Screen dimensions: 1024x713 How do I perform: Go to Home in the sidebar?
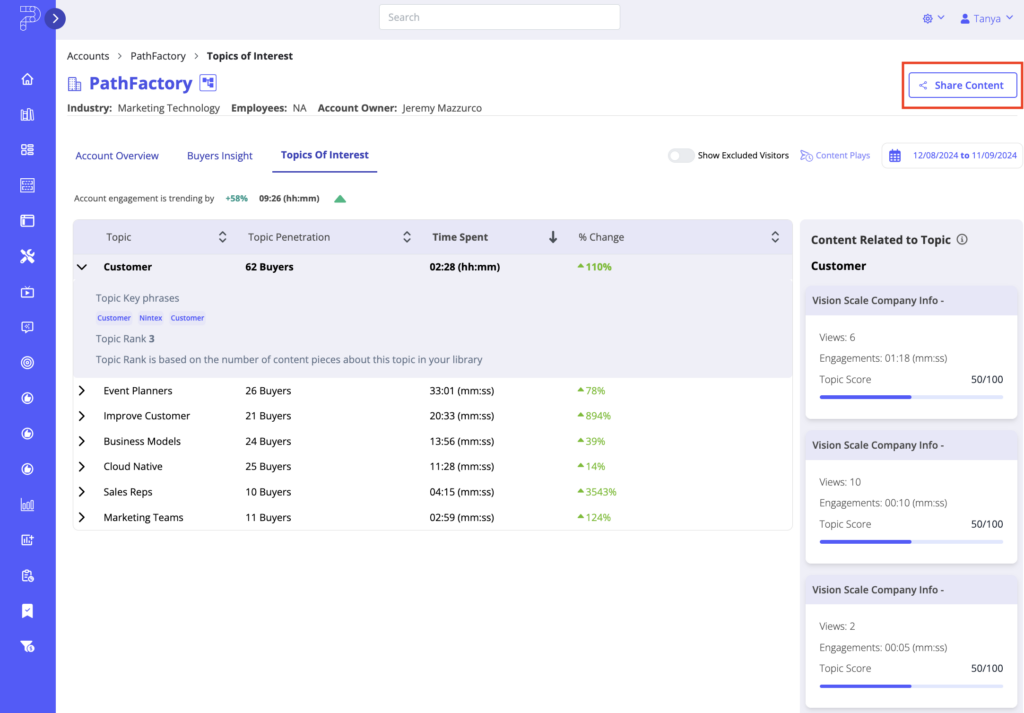click(x=27, y=79)
